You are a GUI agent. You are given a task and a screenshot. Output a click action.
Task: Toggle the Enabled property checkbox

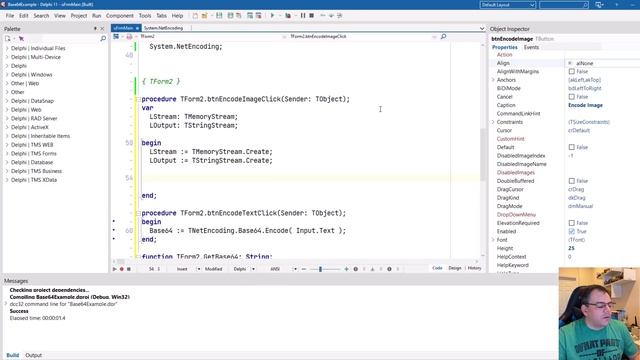571,231
